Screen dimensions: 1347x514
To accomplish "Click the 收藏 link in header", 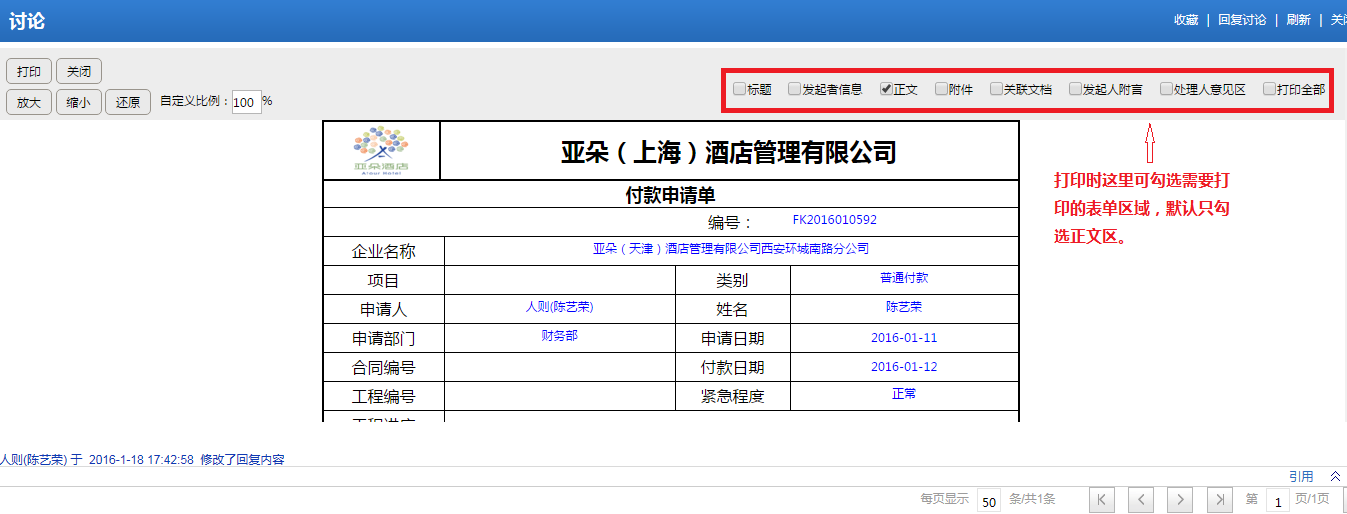I will coord(1186,20).
